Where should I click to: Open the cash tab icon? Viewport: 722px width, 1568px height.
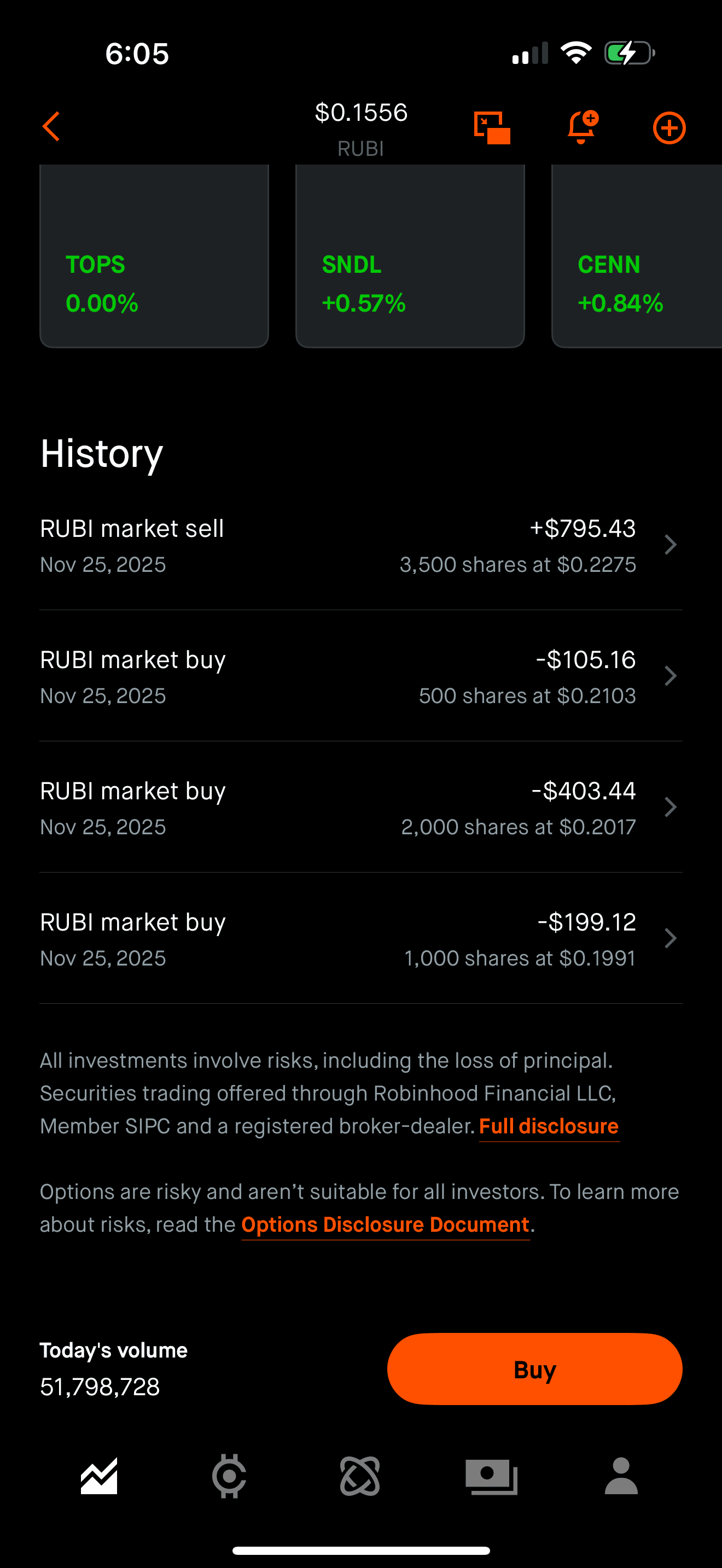(491, 1476)
